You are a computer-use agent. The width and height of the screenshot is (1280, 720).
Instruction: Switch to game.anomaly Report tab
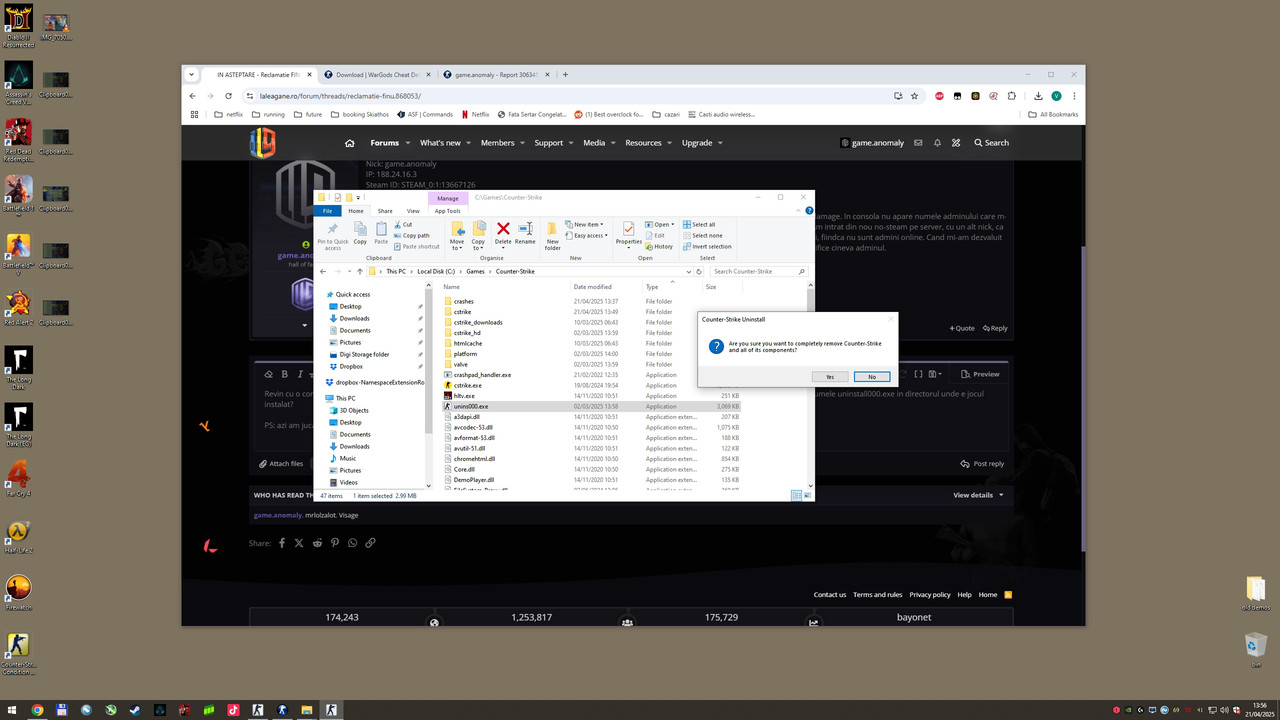[495, 74]
